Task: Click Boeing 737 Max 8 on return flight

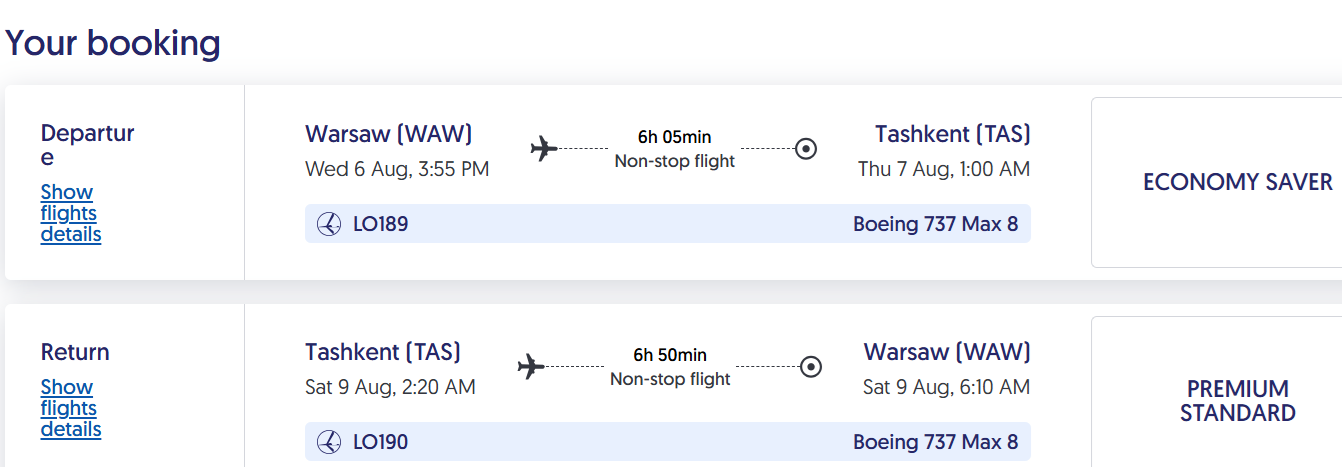Action: [936, 442]
